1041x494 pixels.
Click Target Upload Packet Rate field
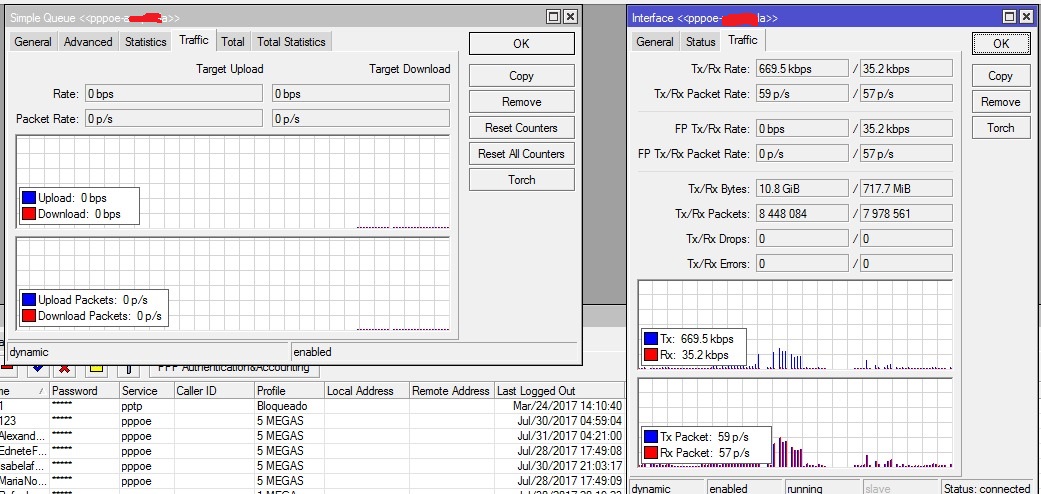coord(173,119)
